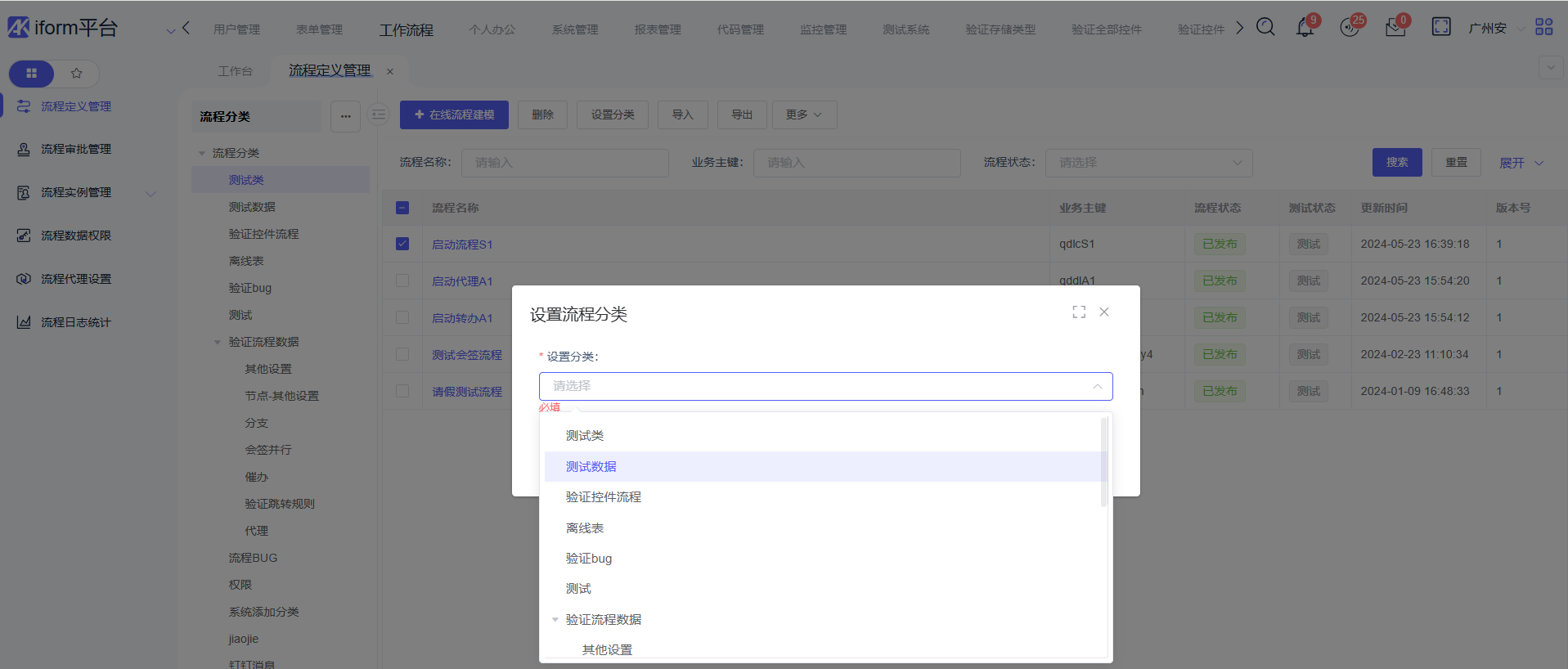This screenshot has width=1568, height=669.
Task: Uncheck the 启动流程S1 row checkbox
Action: (x=402, y=244)
